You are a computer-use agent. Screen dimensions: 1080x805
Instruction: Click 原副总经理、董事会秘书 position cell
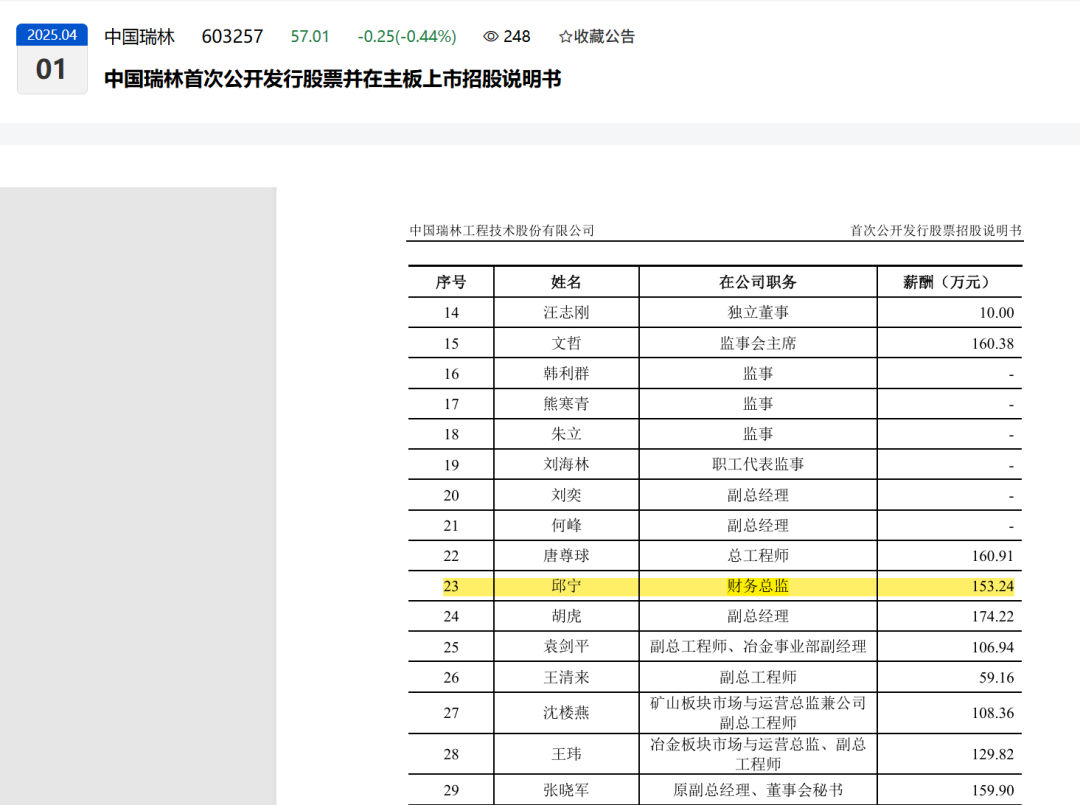[758, 790]
